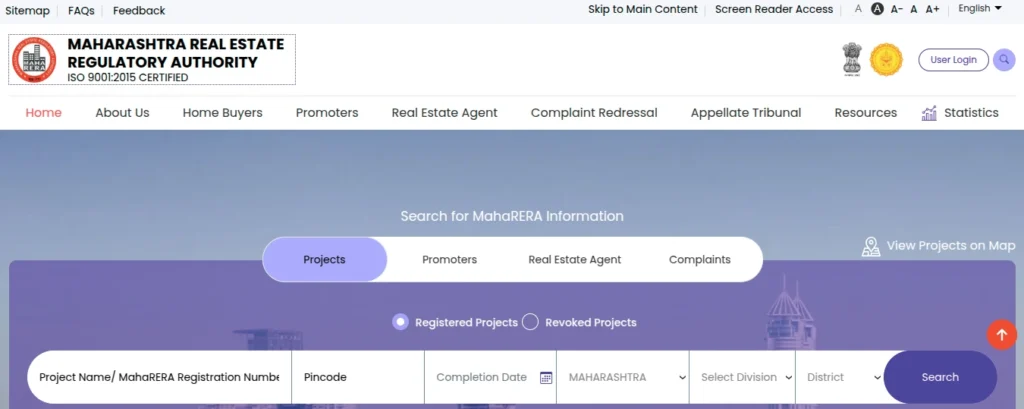
Task: Open the Sitemap link
Action: (27, 10)
